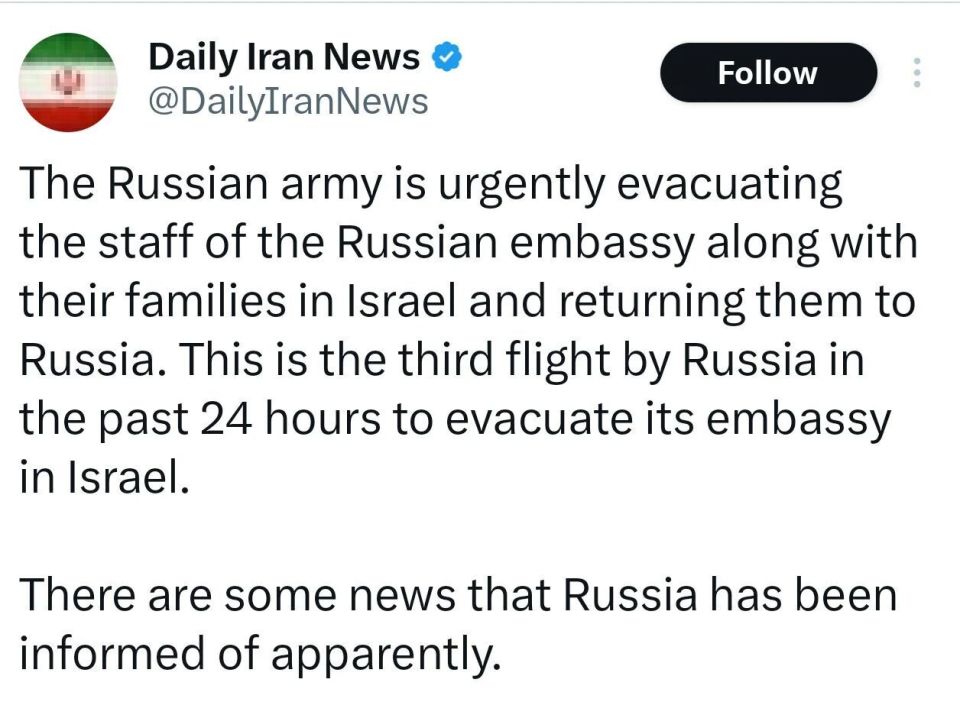Click the Iran flag profile avatar

pos(69,82)
